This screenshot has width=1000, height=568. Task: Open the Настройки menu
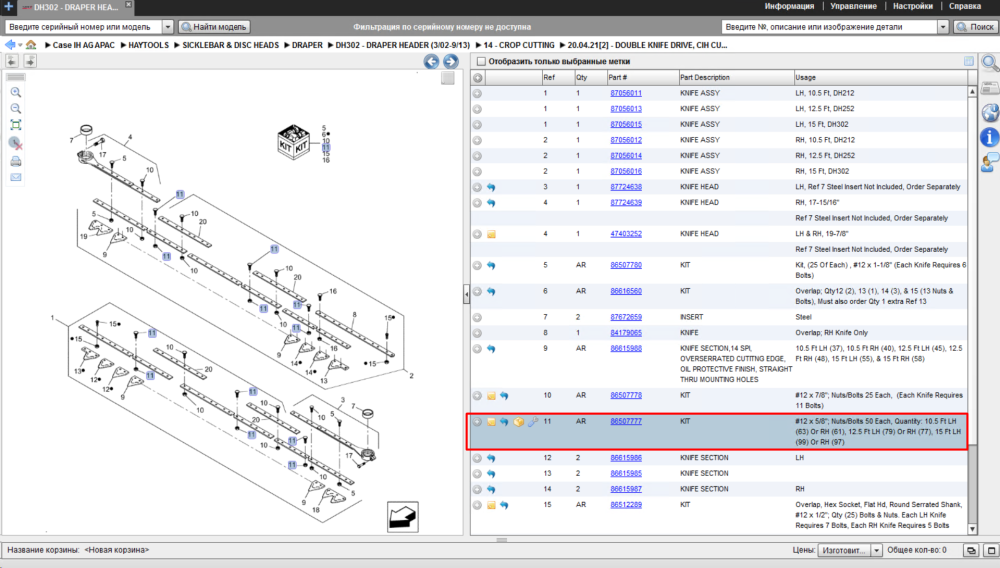pyautogui.click(x=913, y=6)
